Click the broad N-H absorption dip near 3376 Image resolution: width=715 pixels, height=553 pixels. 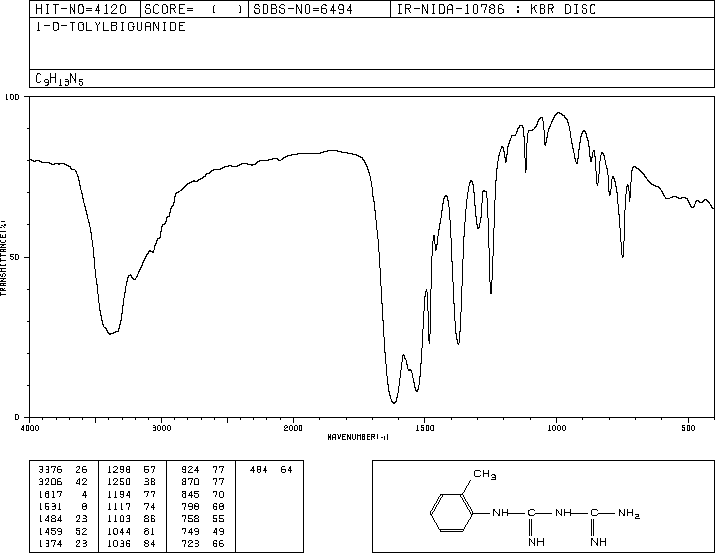[x=110, y=333]
